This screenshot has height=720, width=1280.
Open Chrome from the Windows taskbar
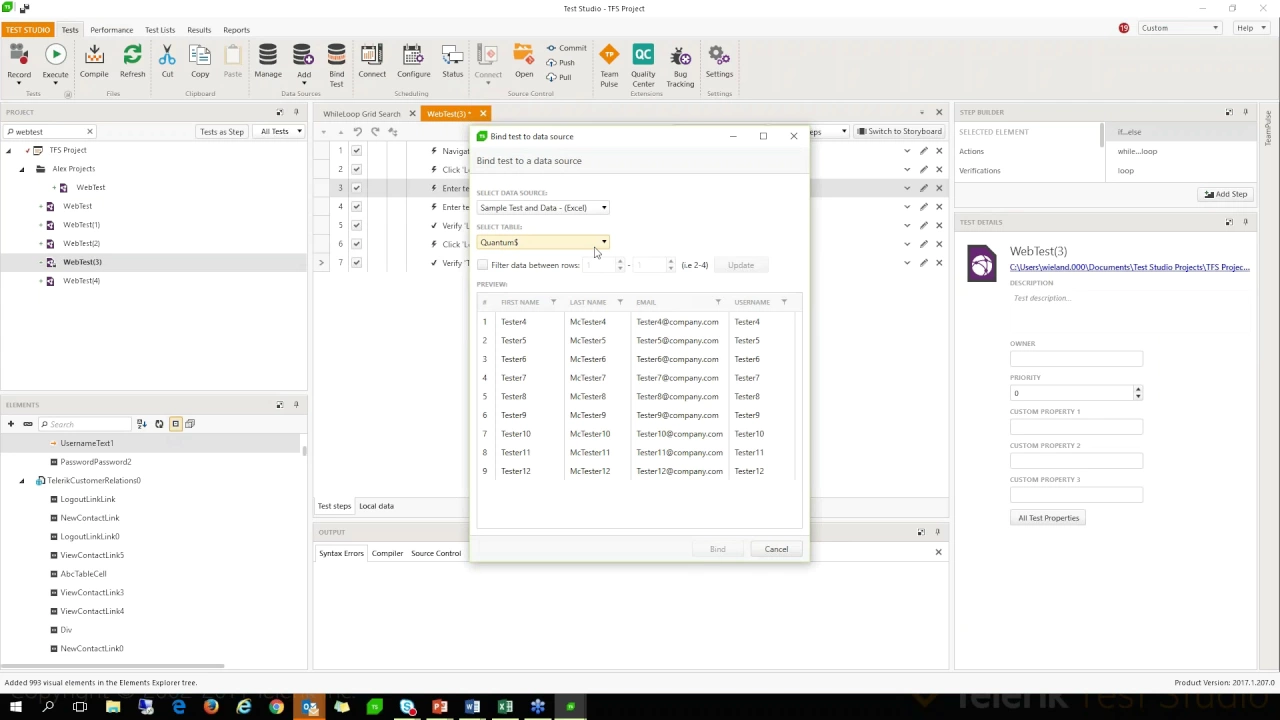click(x=276, y=707)
